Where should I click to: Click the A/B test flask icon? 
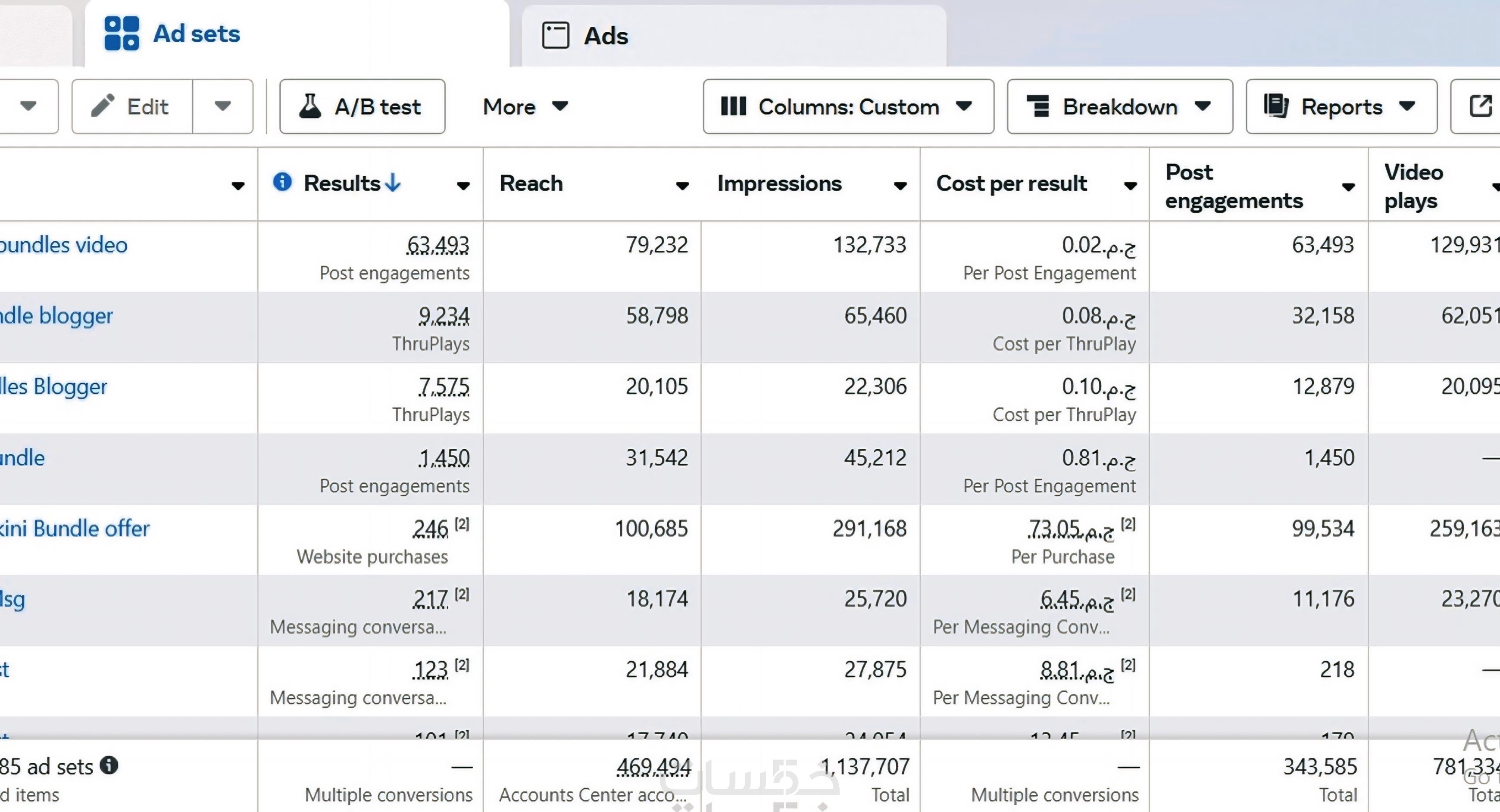(x=310, y=106)
